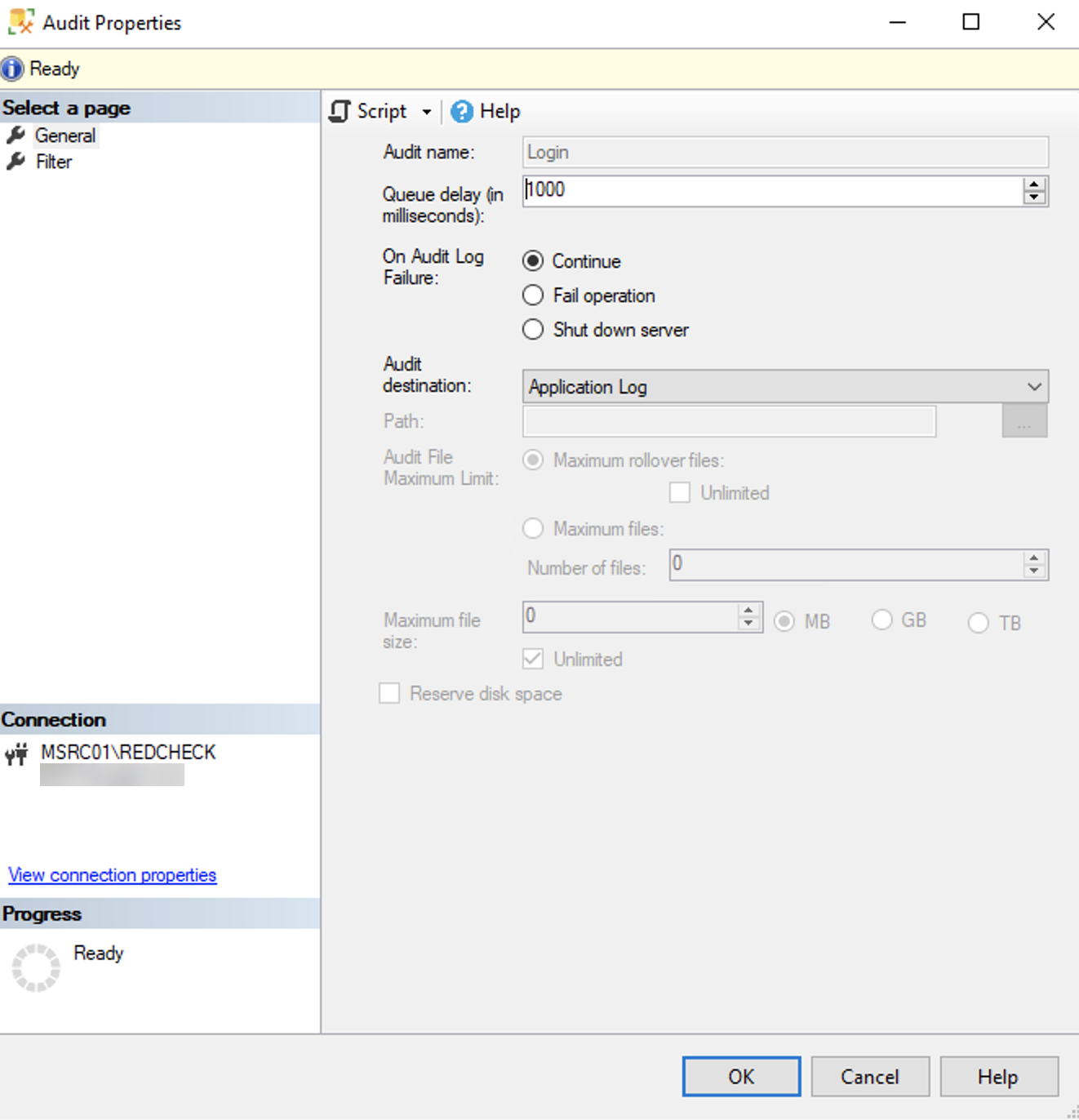
Task: Select the General page wrench icon
Action: point(15,136)
